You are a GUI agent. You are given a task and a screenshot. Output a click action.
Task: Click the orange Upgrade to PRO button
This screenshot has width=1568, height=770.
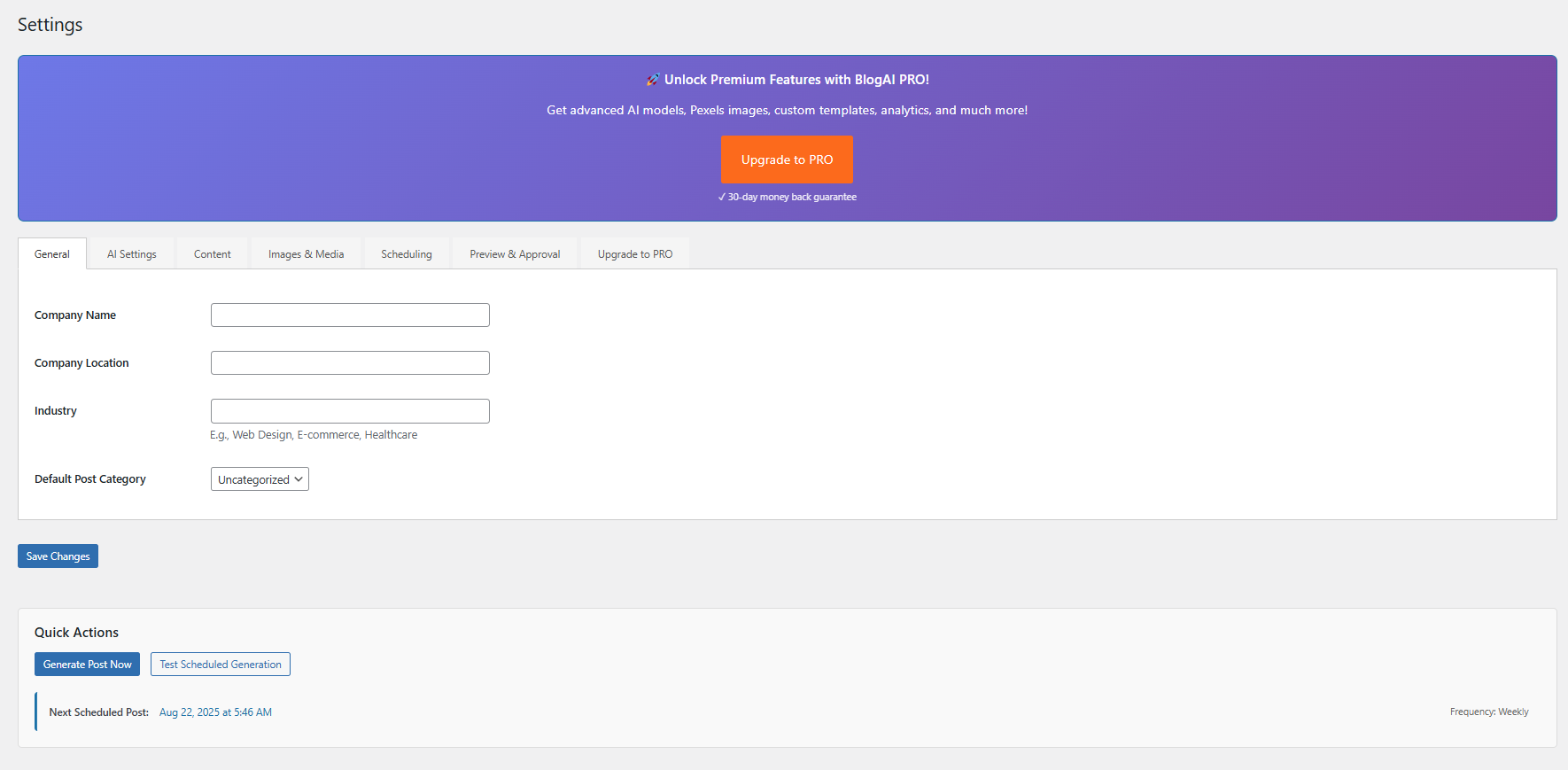(x=787, y=159)
